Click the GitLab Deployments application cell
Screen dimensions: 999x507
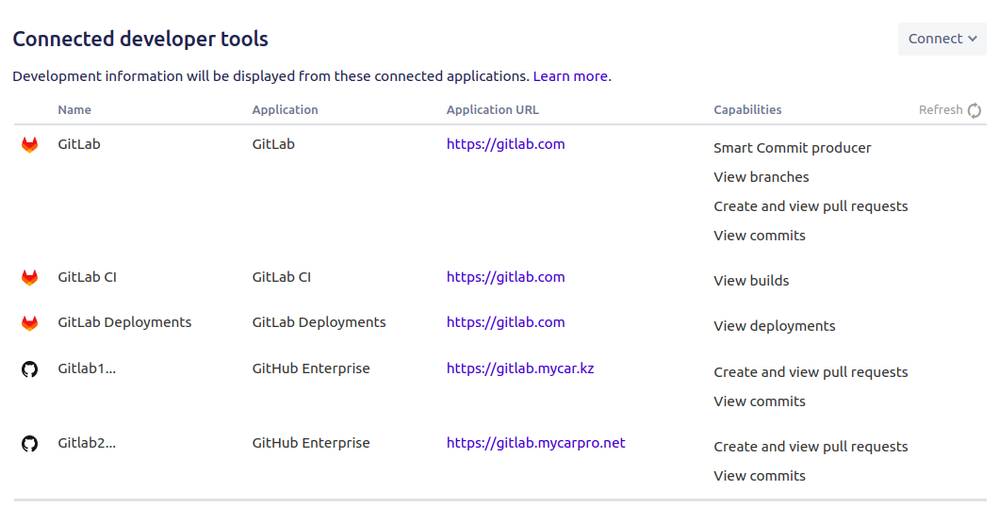[319, 322]
